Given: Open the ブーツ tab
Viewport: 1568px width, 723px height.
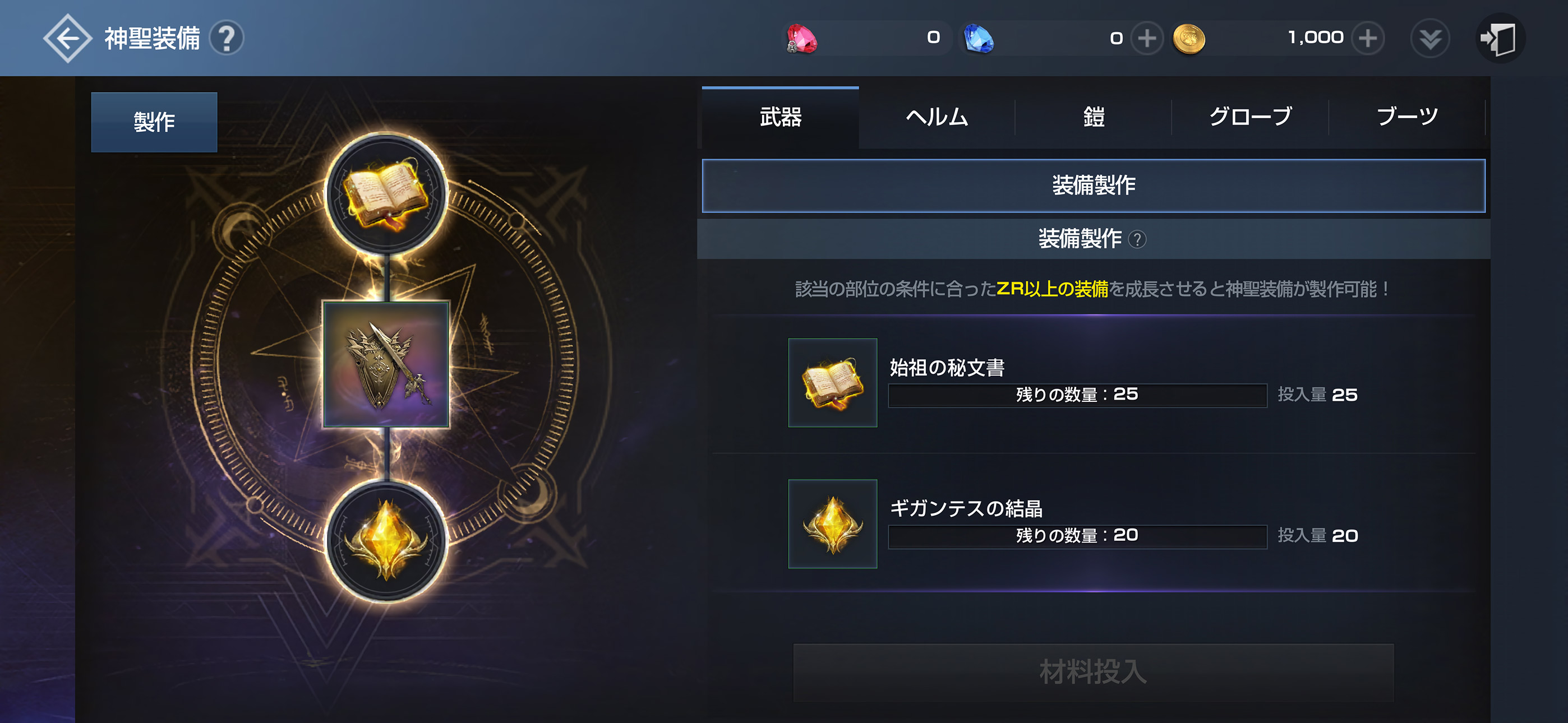Looking at the screenshot, I should (1406, 117).
